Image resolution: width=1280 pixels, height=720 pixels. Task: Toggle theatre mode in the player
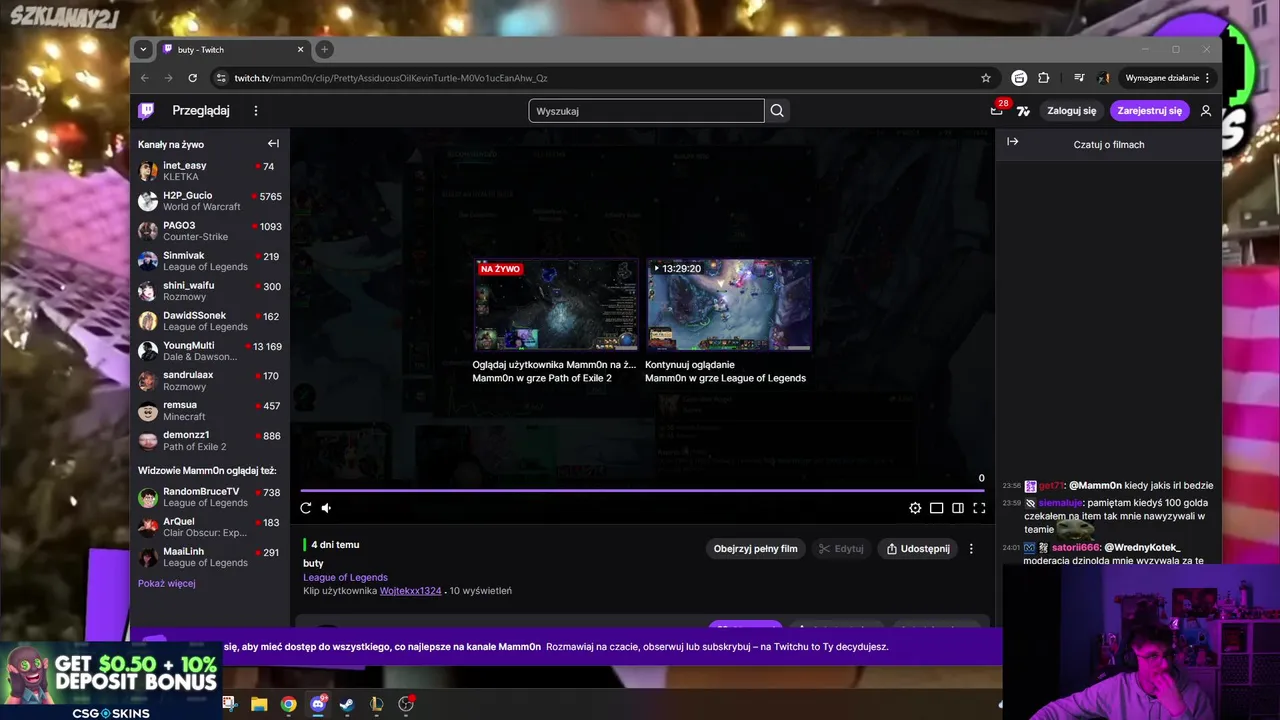[x=958, y=508]
